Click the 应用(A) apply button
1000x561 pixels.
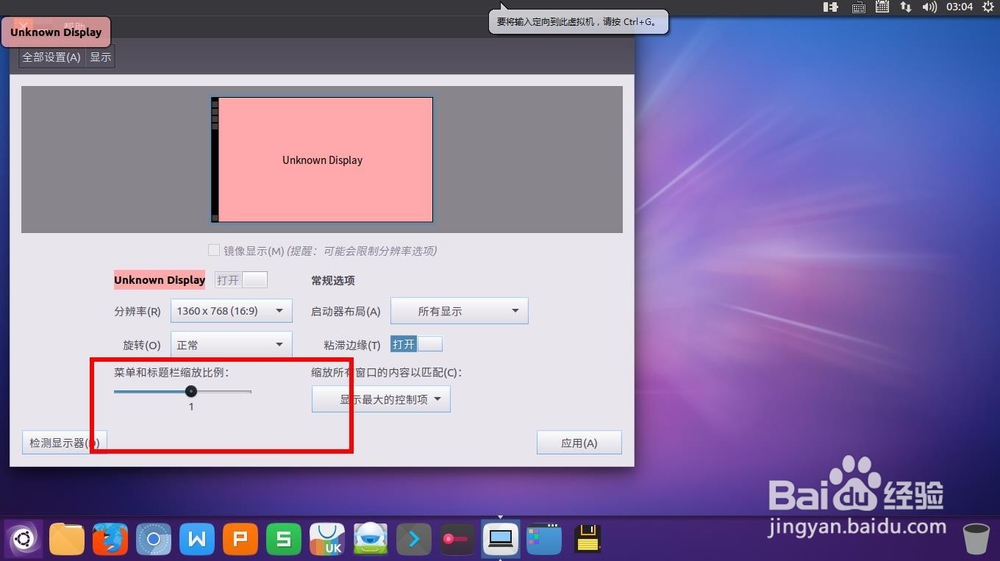coord(579,442)
